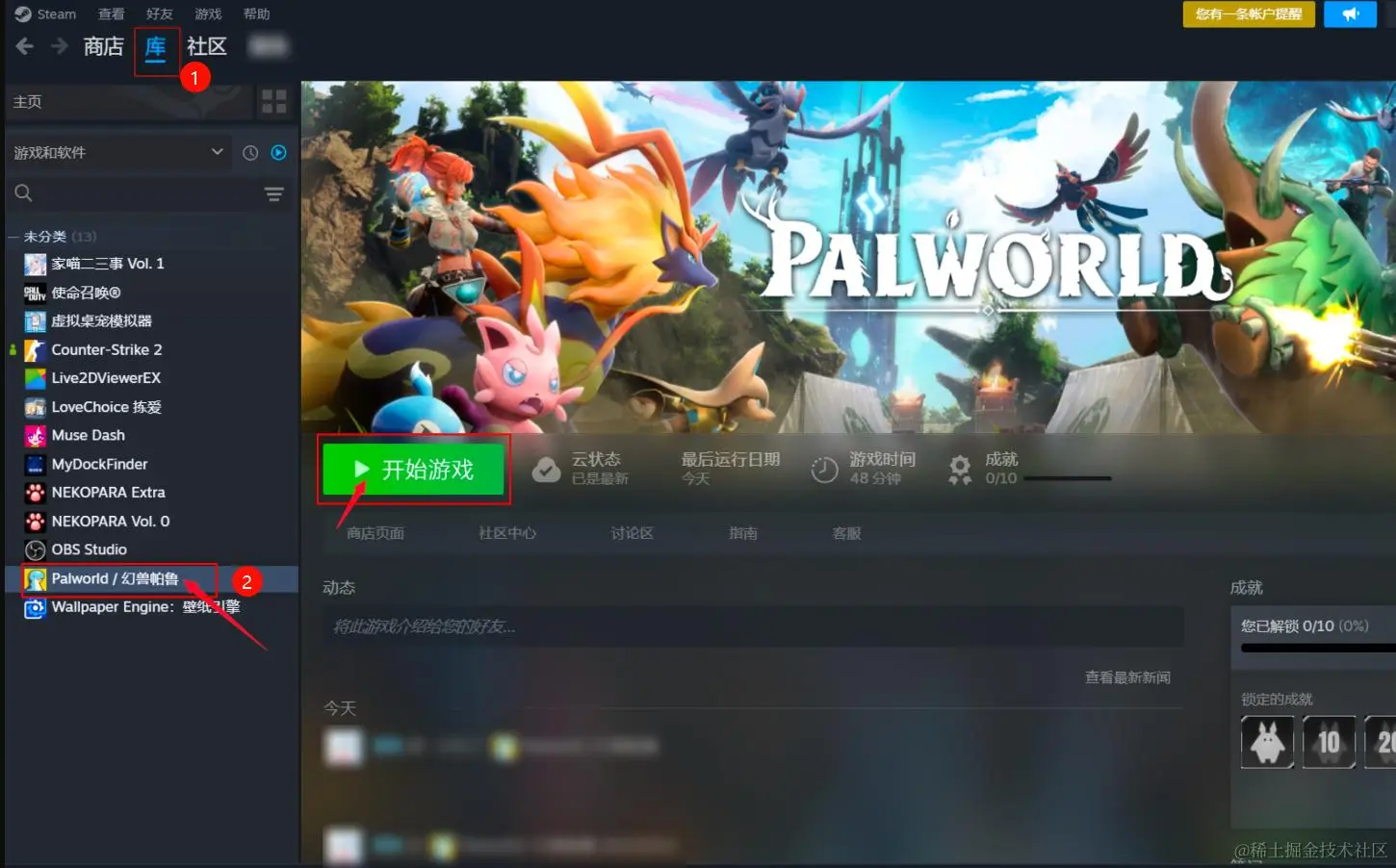The width and height of the screenshot is (1396, 868).
Task: Go forward with the right arrow
Action: coord(60,46)
